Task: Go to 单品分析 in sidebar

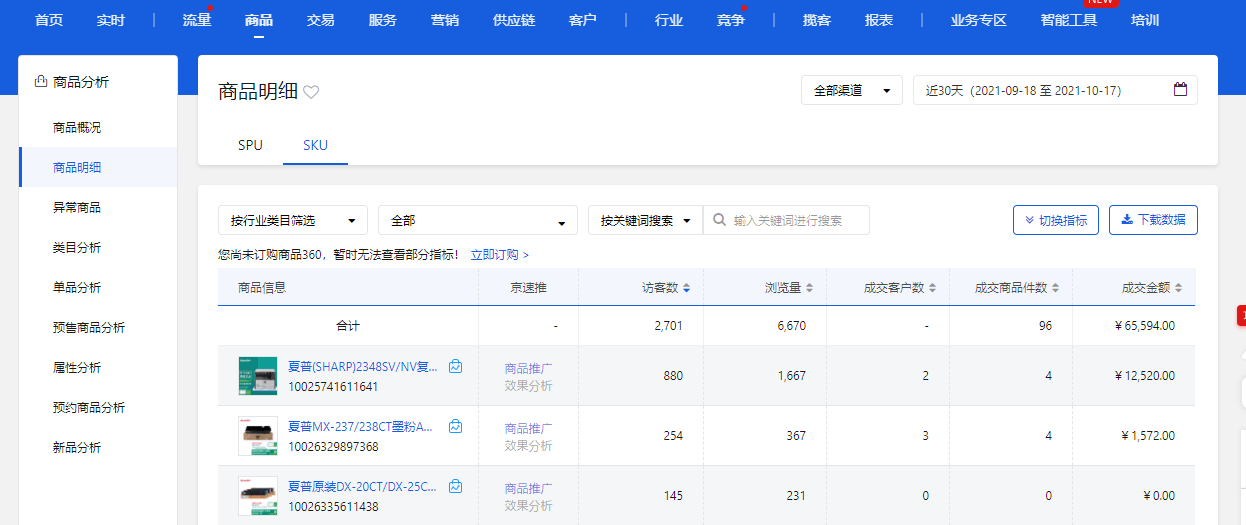Action: pos(77,288)
